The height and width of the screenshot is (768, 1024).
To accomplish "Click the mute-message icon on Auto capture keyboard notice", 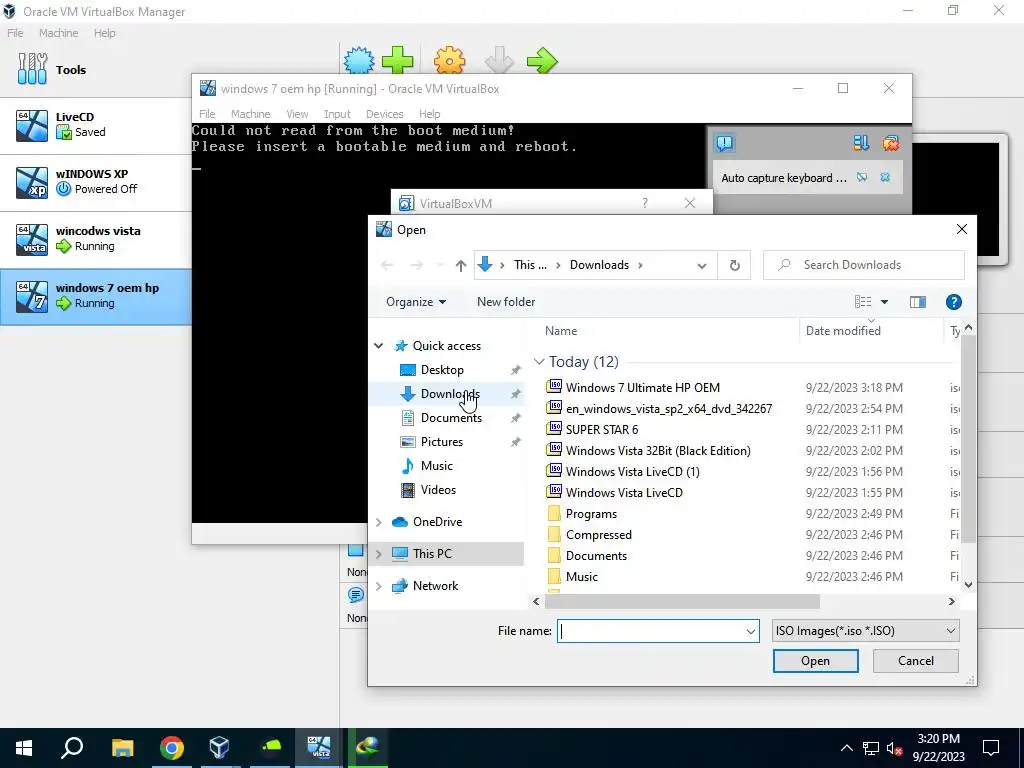I will tap(862, 178).
